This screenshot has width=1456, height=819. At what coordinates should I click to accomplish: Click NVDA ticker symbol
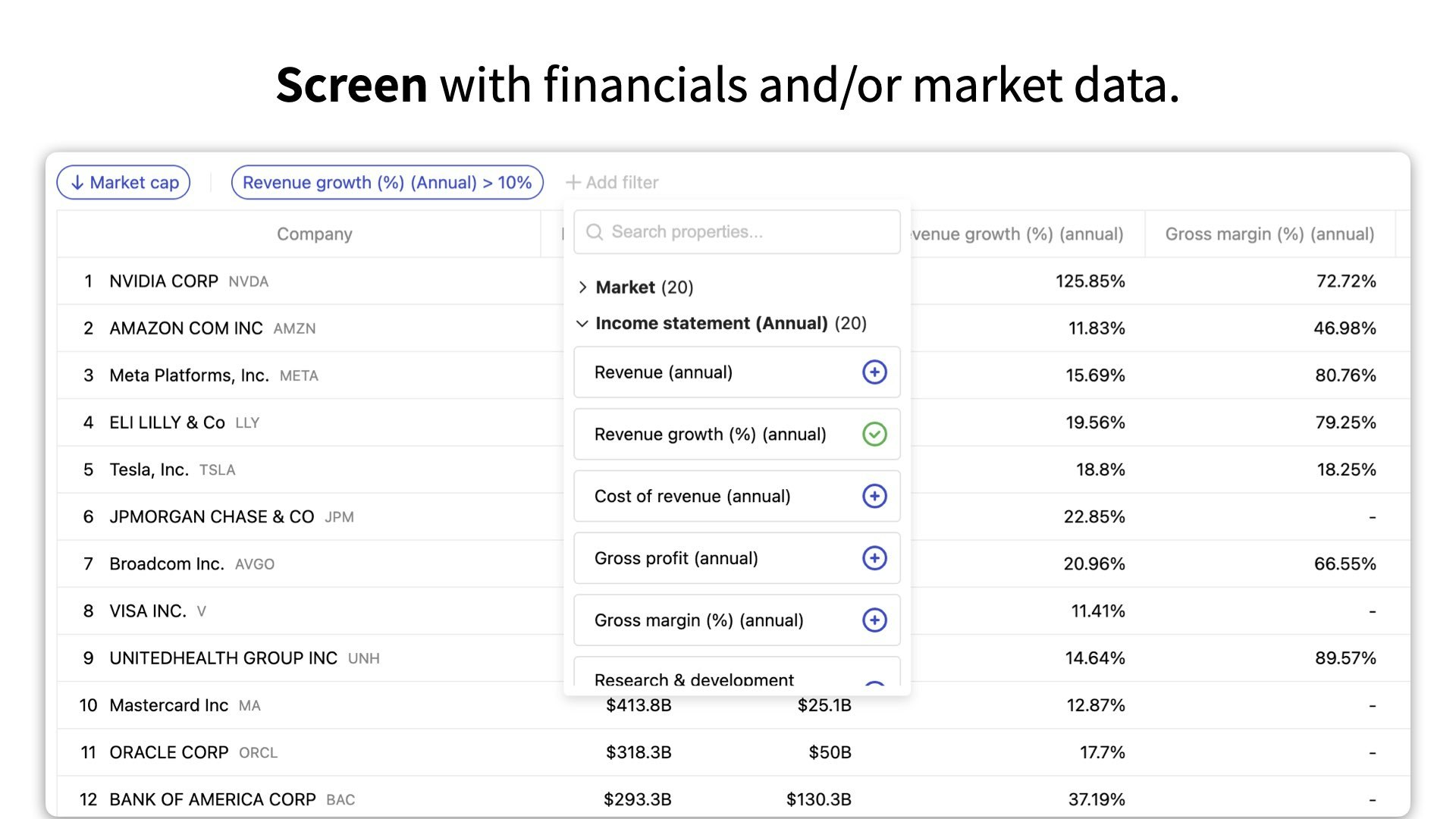249,282
